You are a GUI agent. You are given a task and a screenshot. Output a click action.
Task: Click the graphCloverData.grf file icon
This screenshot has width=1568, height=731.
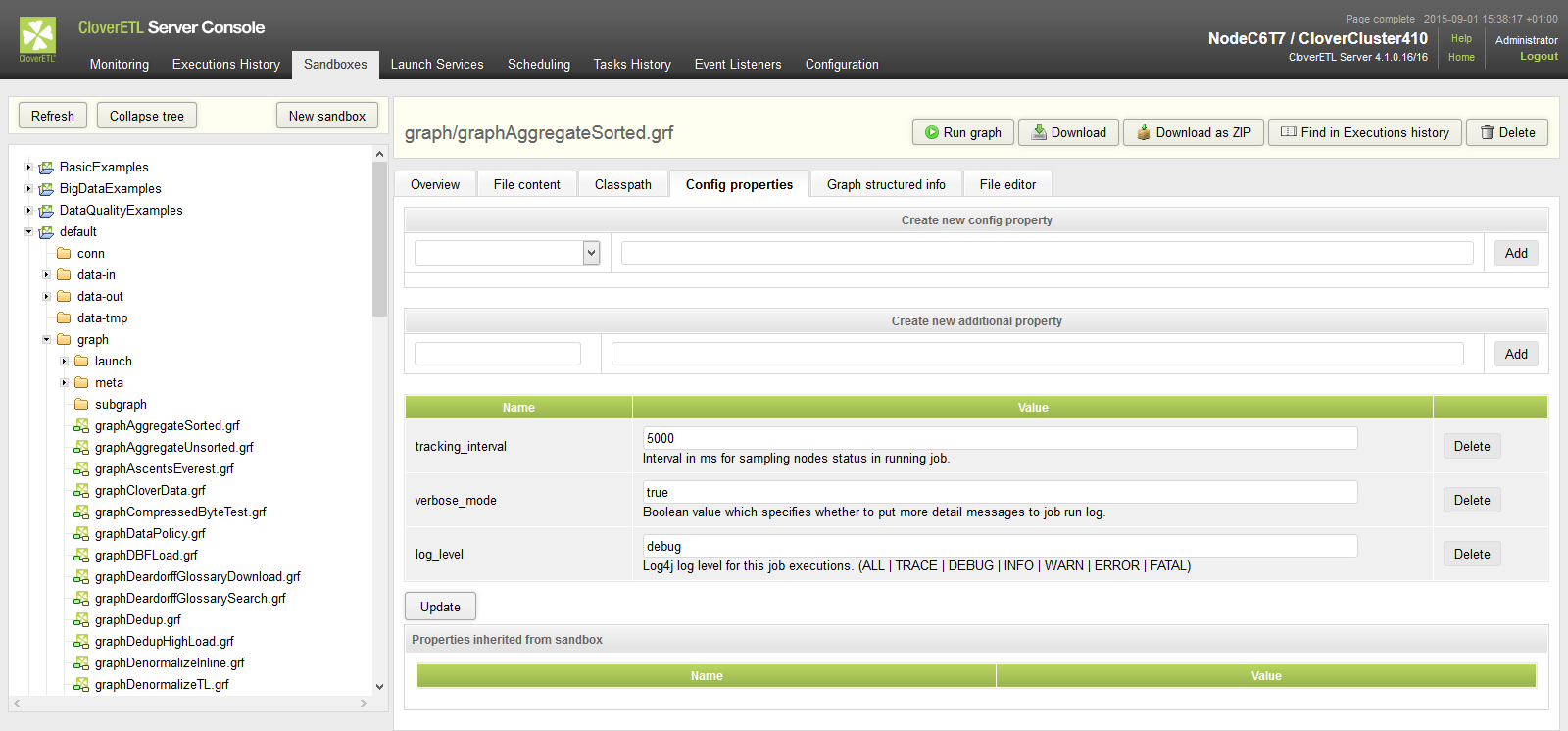click(81, 491)
